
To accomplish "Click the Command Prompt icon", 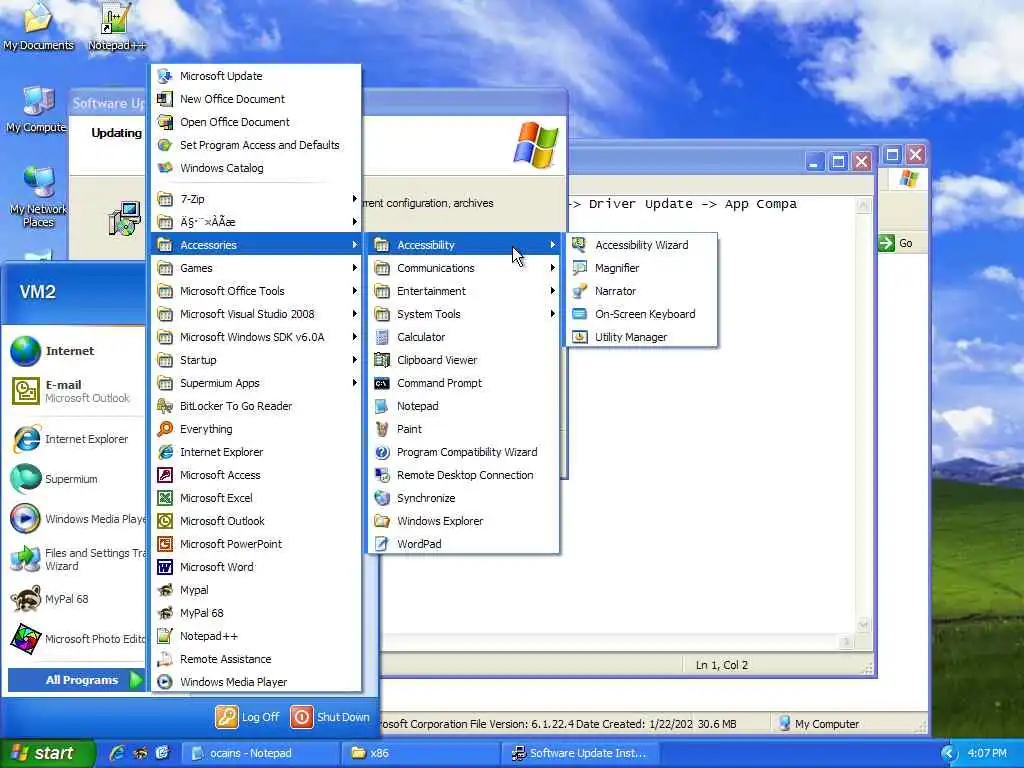I will (x=382, y=383).
